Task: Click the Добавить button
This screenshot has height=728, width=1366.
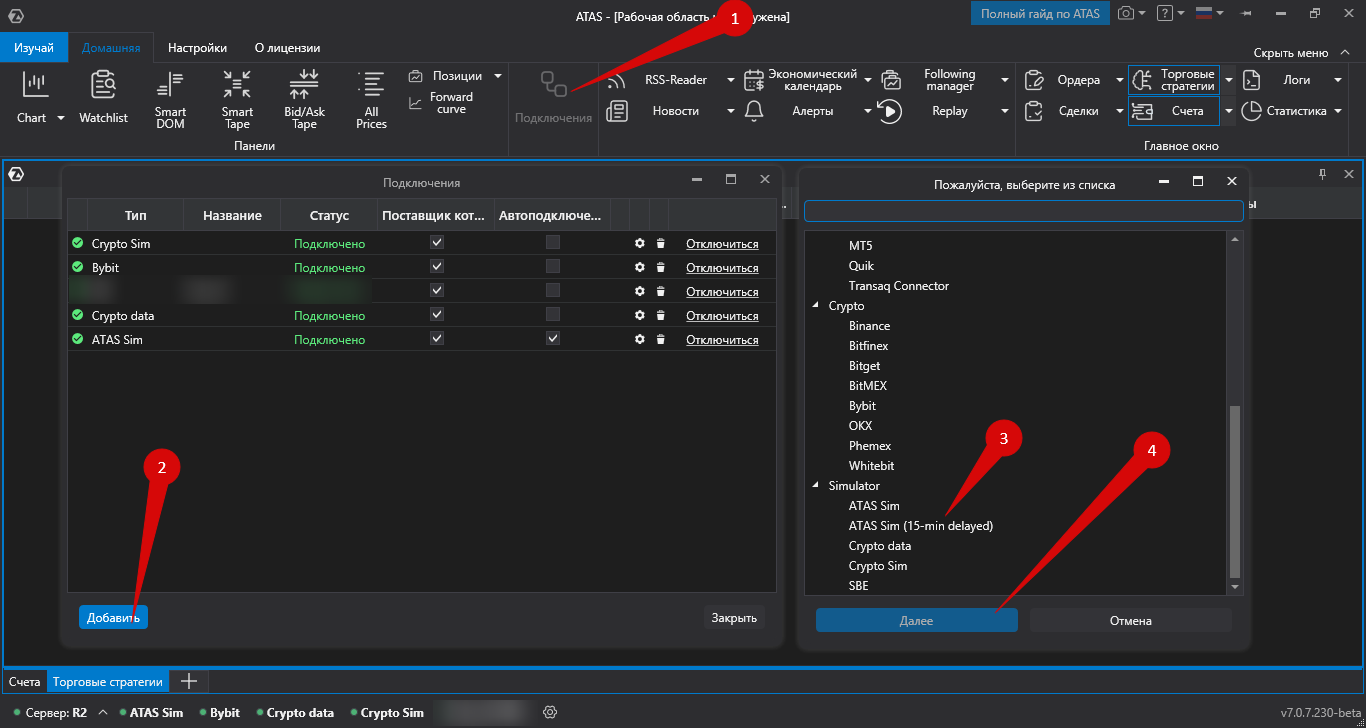Action: 113,618
